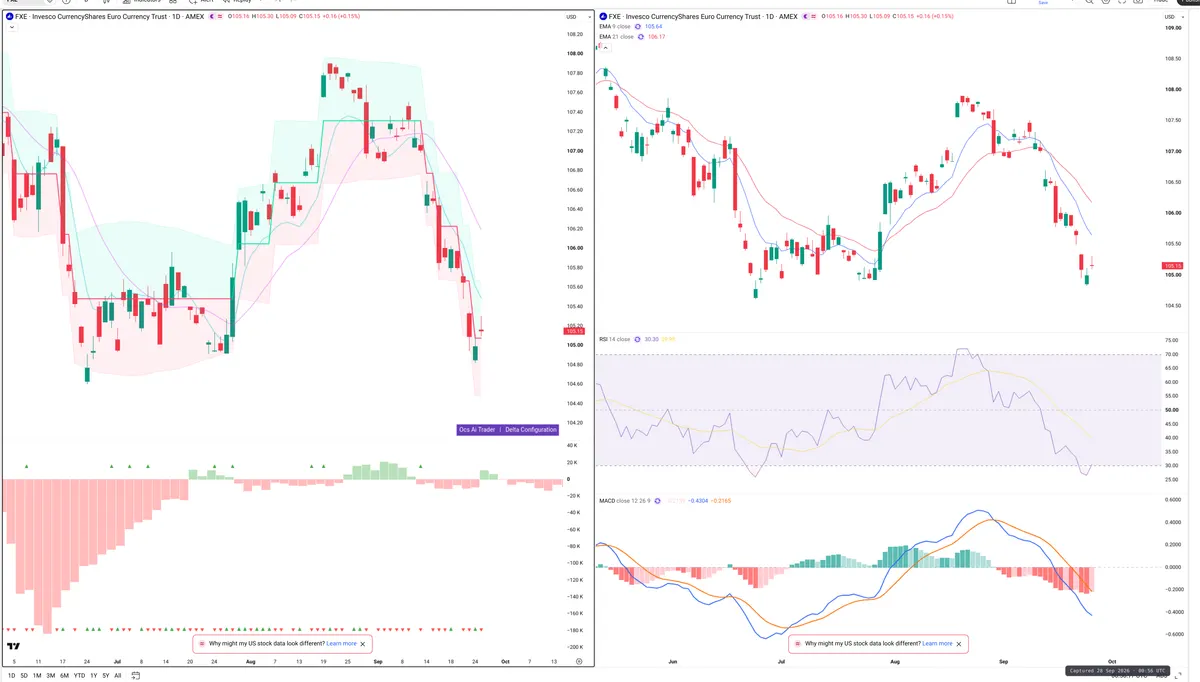The width and height of the screenshot is (1200, 682).
Task: Select the 1M time range
Action: pos(36,676)
